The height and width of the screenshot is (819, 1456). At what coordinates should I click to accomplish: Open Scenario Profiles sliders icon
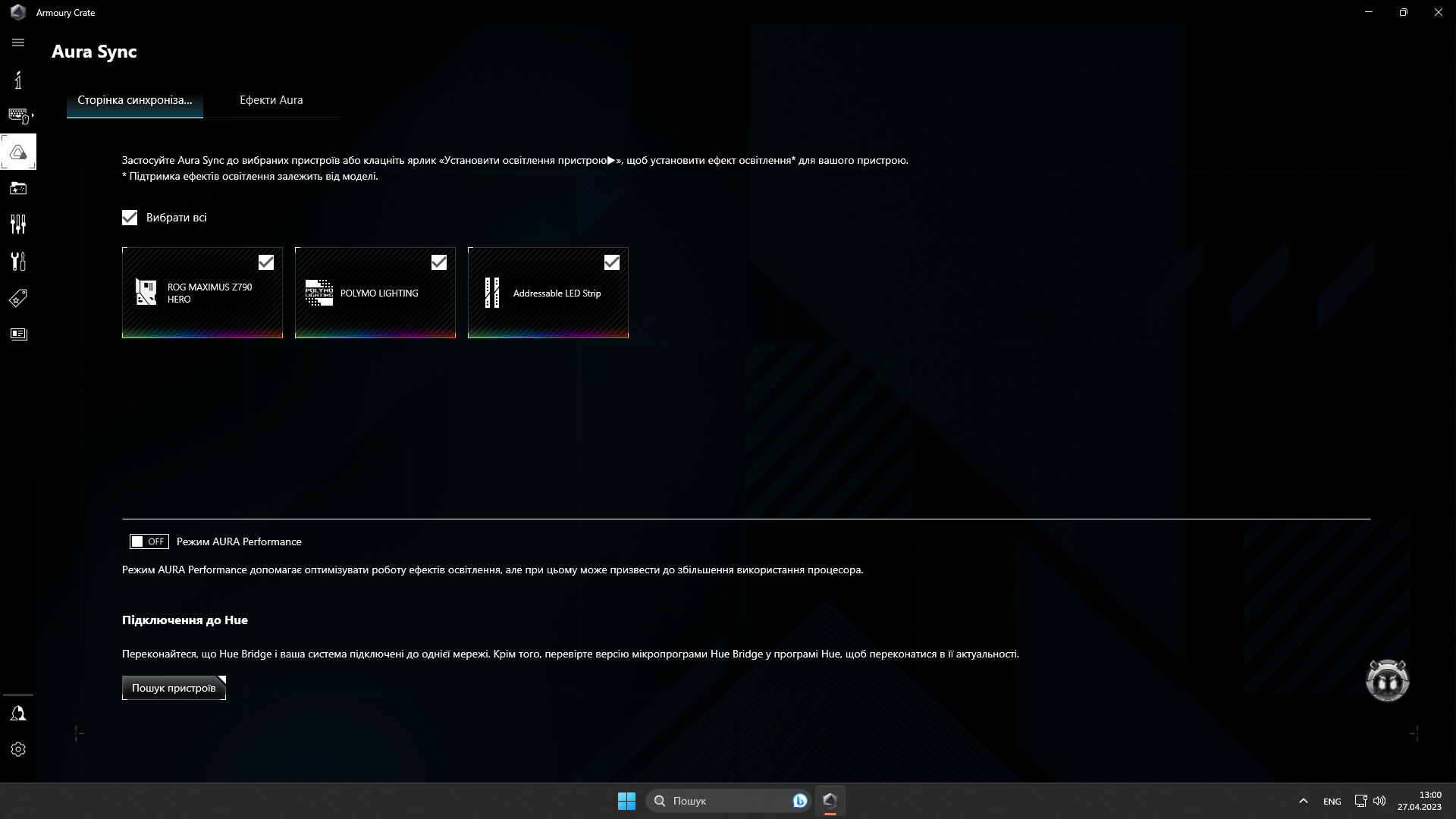coord(18,224)
